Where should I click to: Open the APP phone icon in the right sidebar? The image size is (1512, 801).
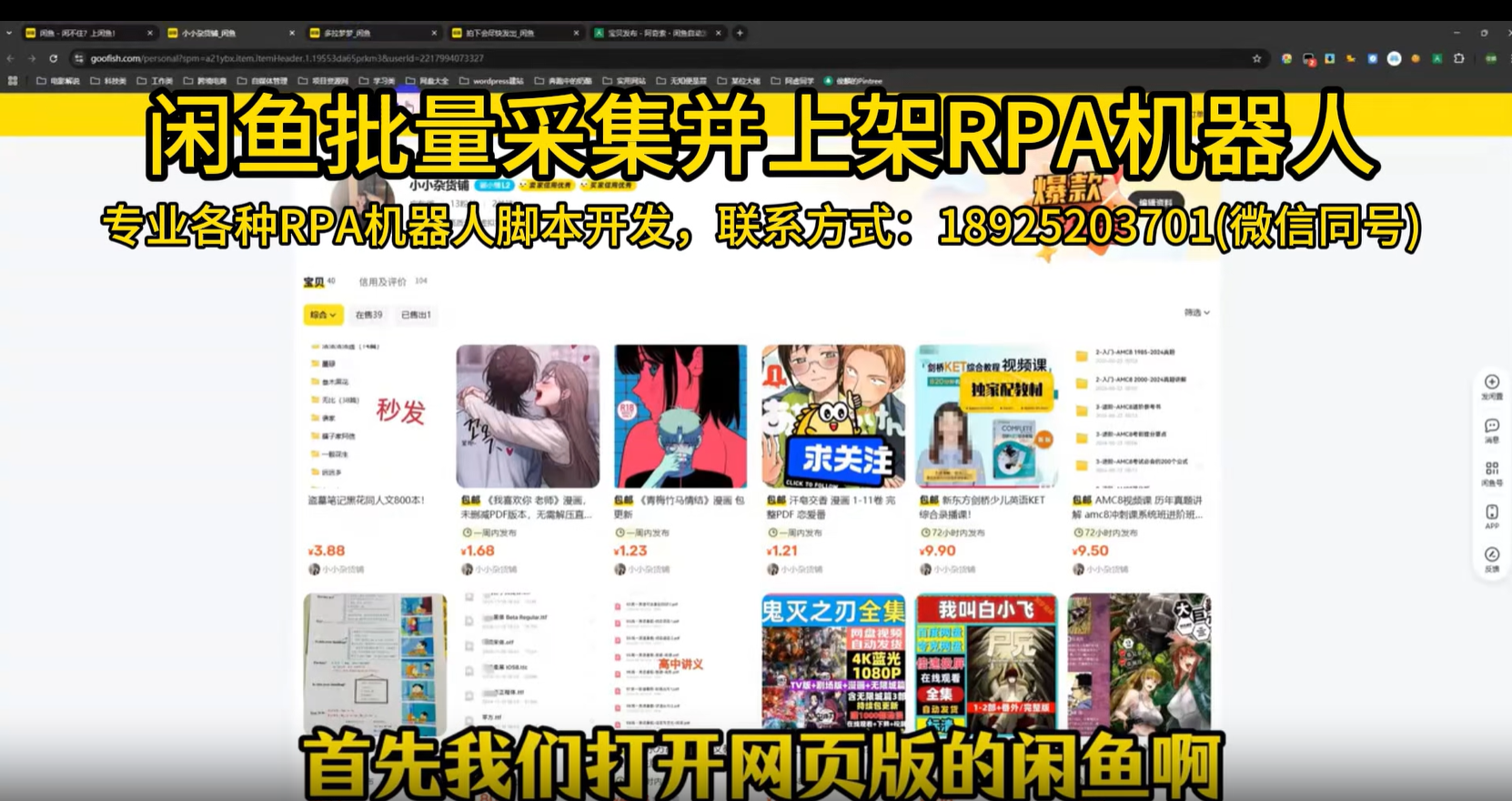click(x=1492, y=512)
